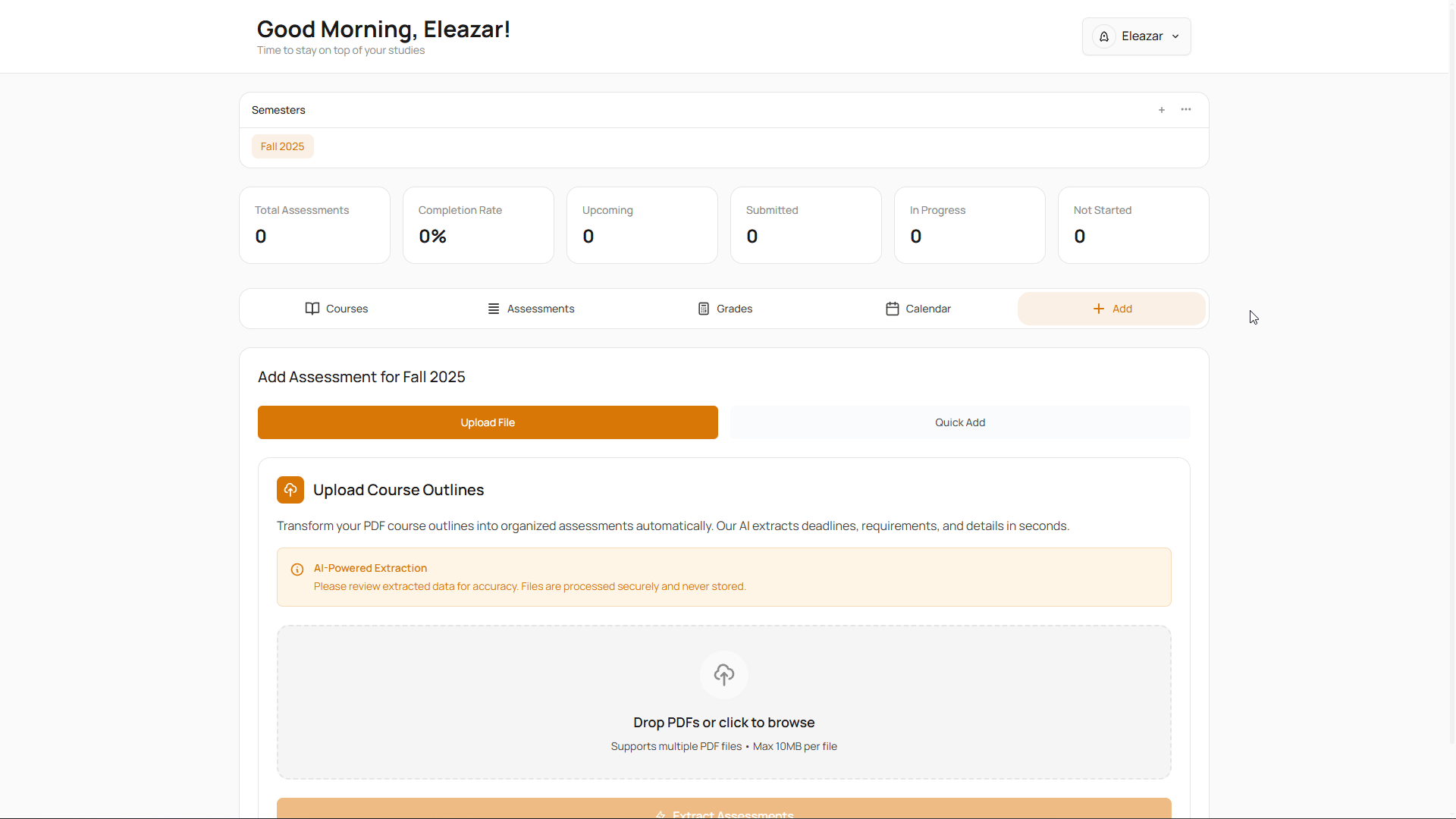Open the Semesters more options menu
Viewport: 1456px width, 819px height.
pyautogui.click(x=1186, y=110)
